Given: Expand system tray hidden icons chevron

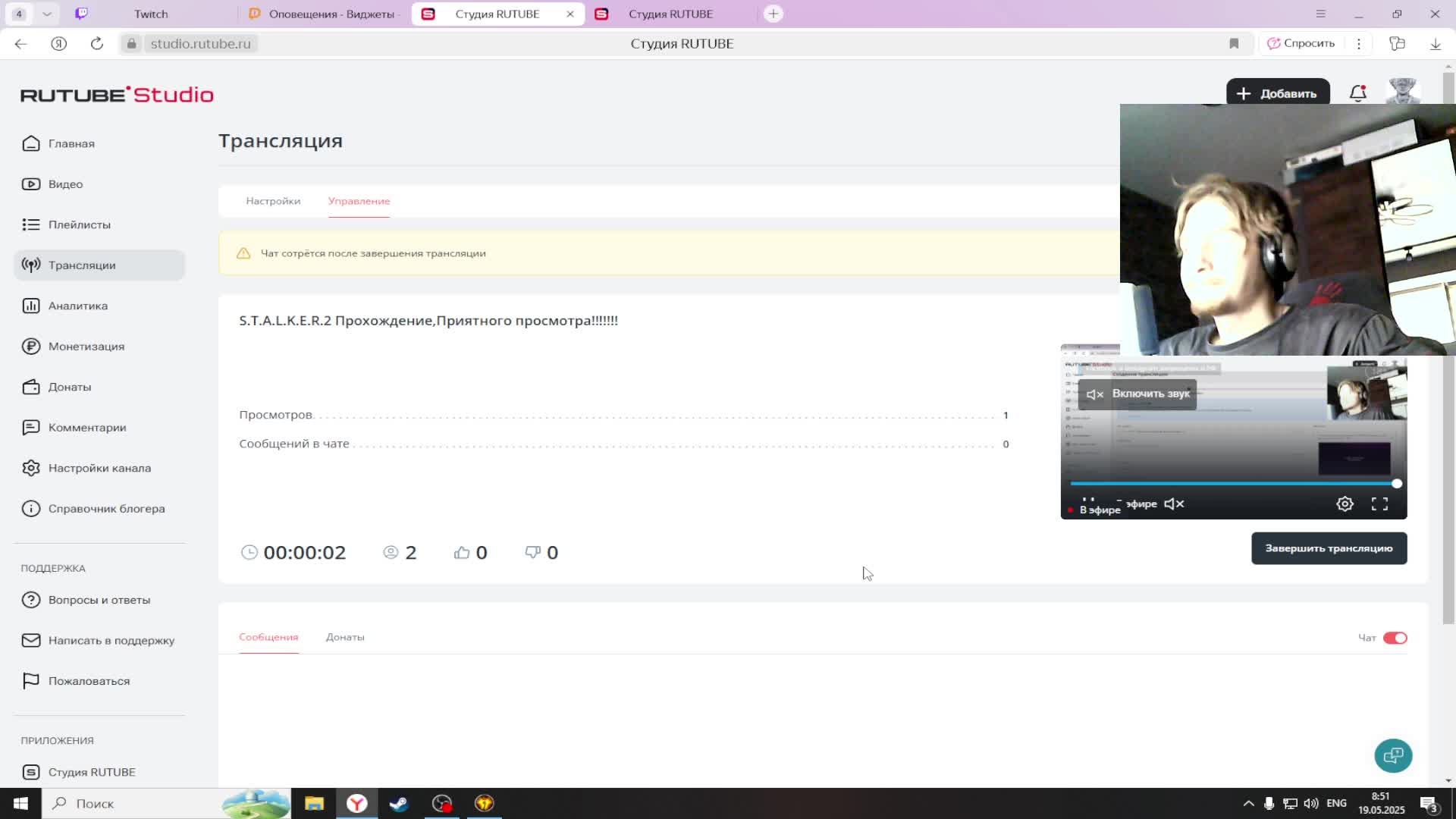Looking at the screenshot, I should [x=1248, y=803].
